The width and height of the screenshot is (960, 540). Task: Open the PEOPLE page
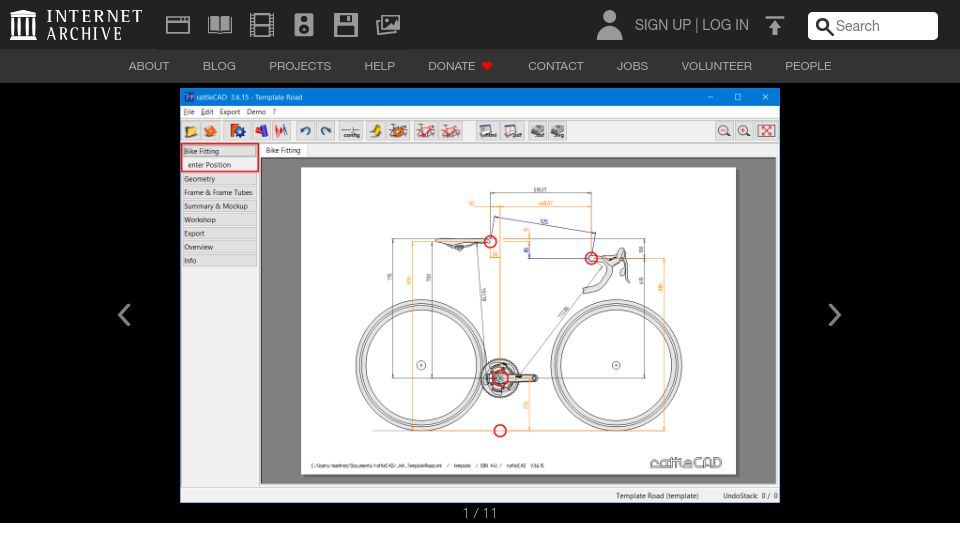(x=808, y=66)
